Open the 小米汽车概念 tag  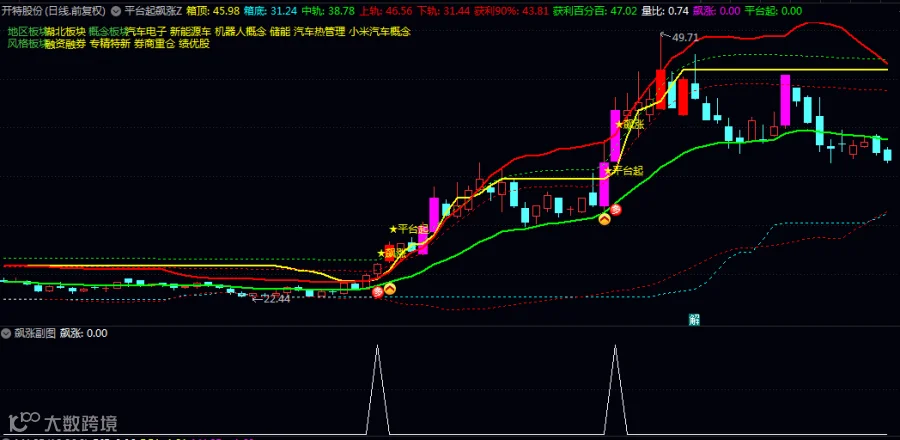tap(379, 32)
